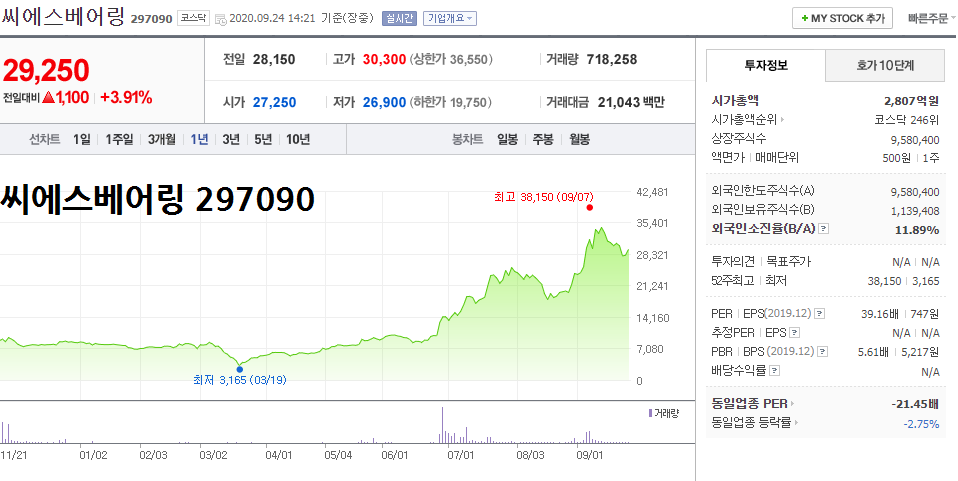Click the 외국인소진율 value 11.89%
Screen dimensions: 958x481
pos(919,230)
